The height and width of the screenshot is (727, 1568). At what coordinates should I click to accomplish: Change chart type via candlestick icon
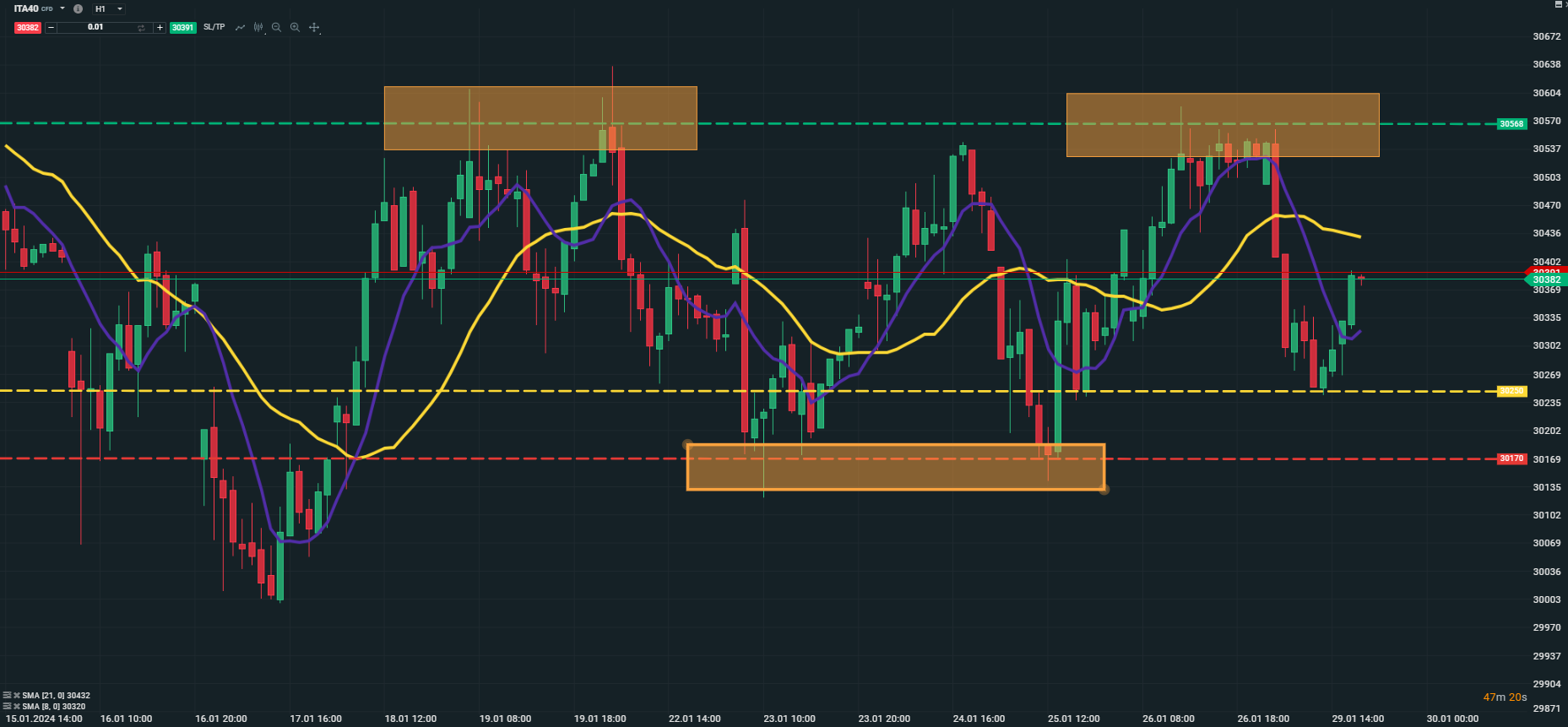[x=258, y=28]
